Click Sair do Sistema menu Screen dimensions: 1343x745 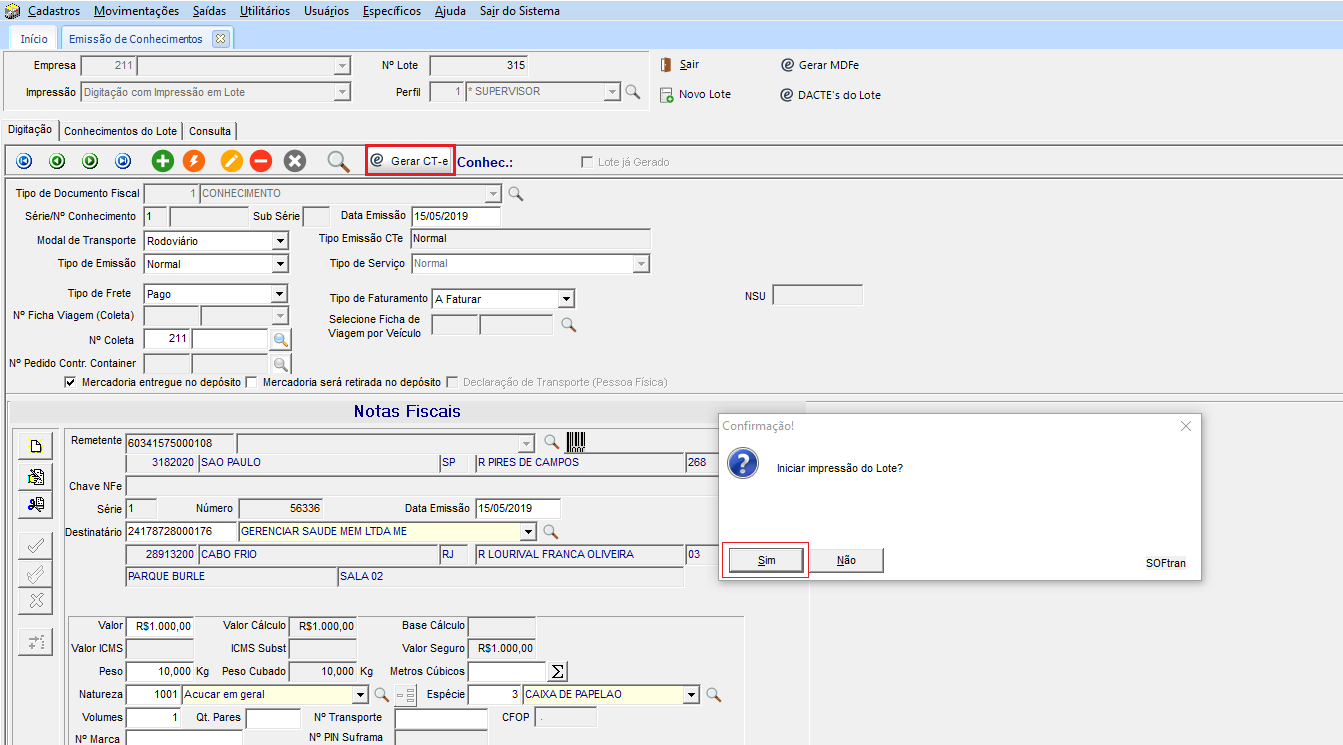click(520, 11)
